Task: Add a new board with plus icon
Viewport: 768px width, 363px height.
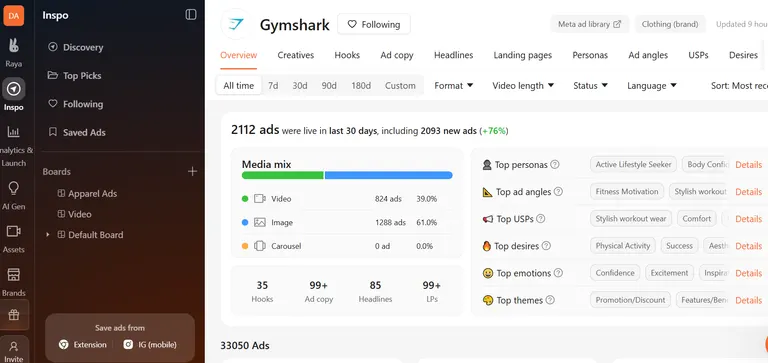Action: pos(192,171)
